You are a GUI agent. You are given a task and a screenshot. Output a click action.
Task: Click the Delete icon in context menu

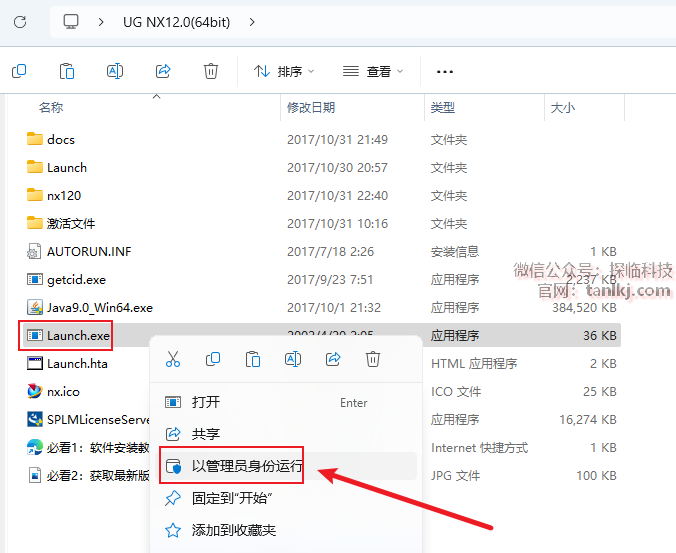point(373,359)
